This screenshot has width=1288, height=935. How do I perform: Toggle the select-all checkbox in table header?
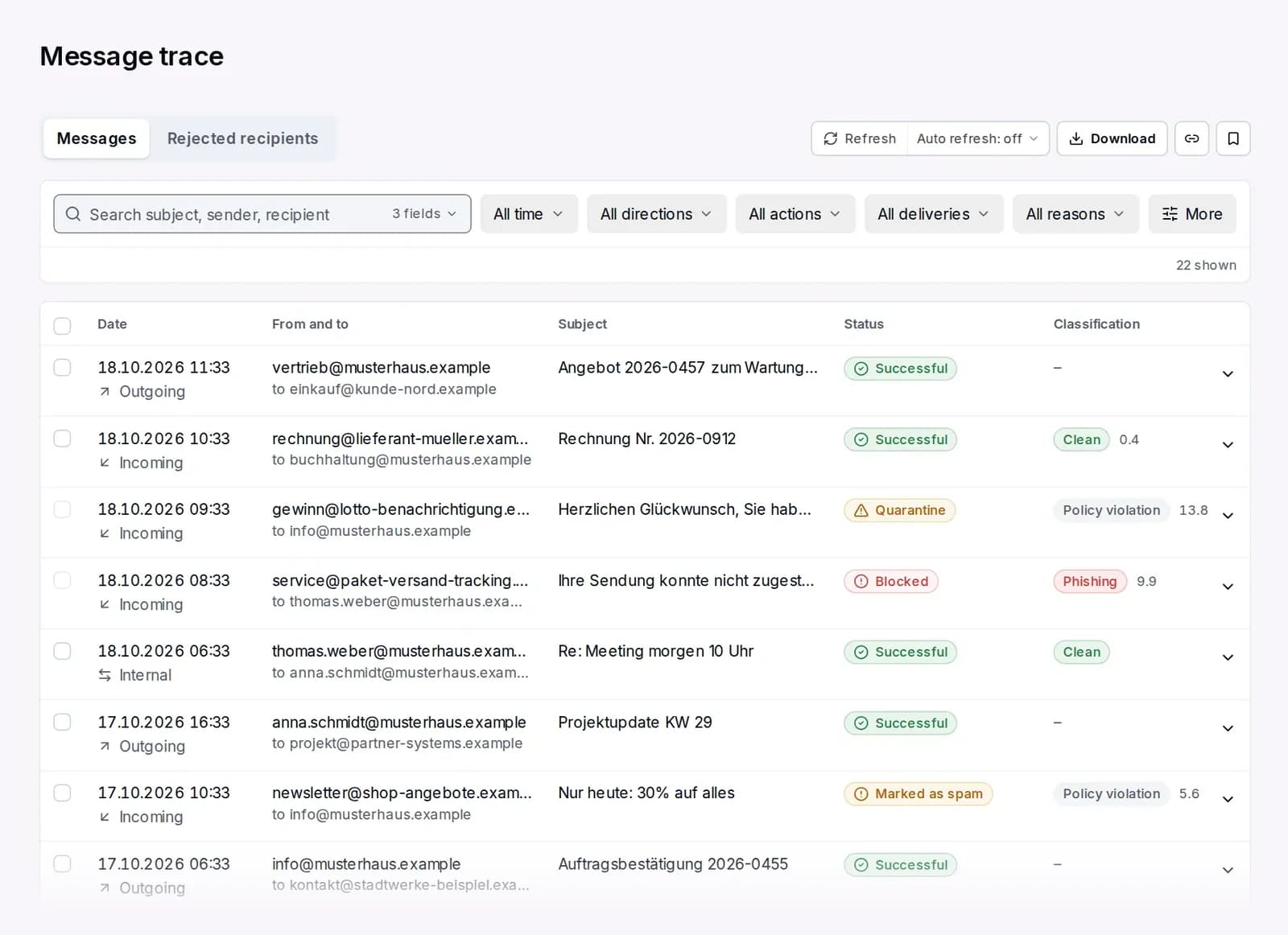(62, 325)
